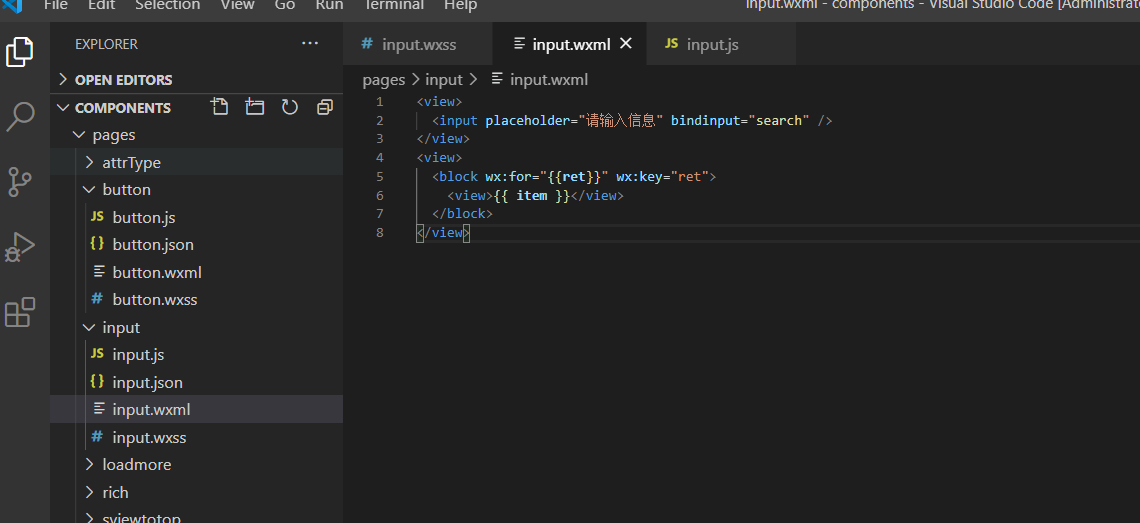Click the pages breadcrumb segment
This screenshot has width=1140, height=523.
[x=384, y=79]
